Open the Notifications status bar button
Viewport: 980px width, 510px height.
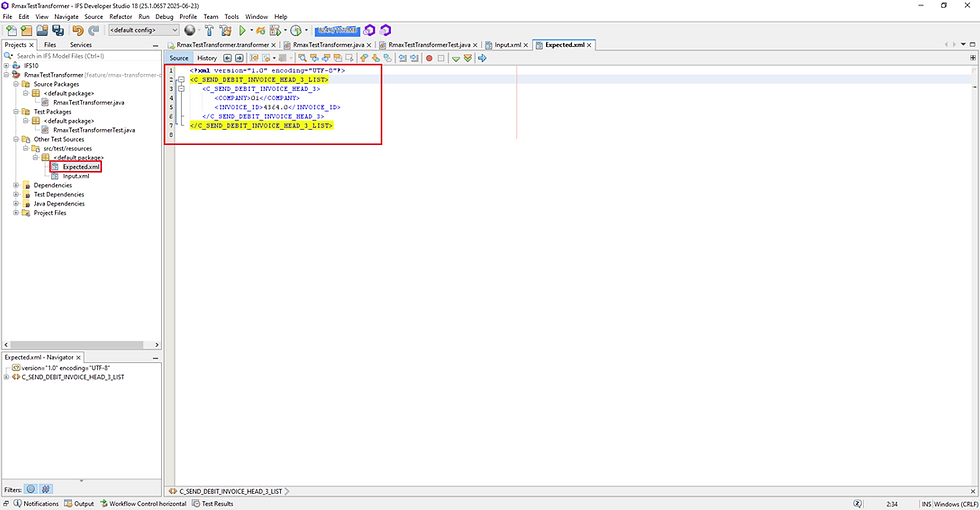(36, 504)
